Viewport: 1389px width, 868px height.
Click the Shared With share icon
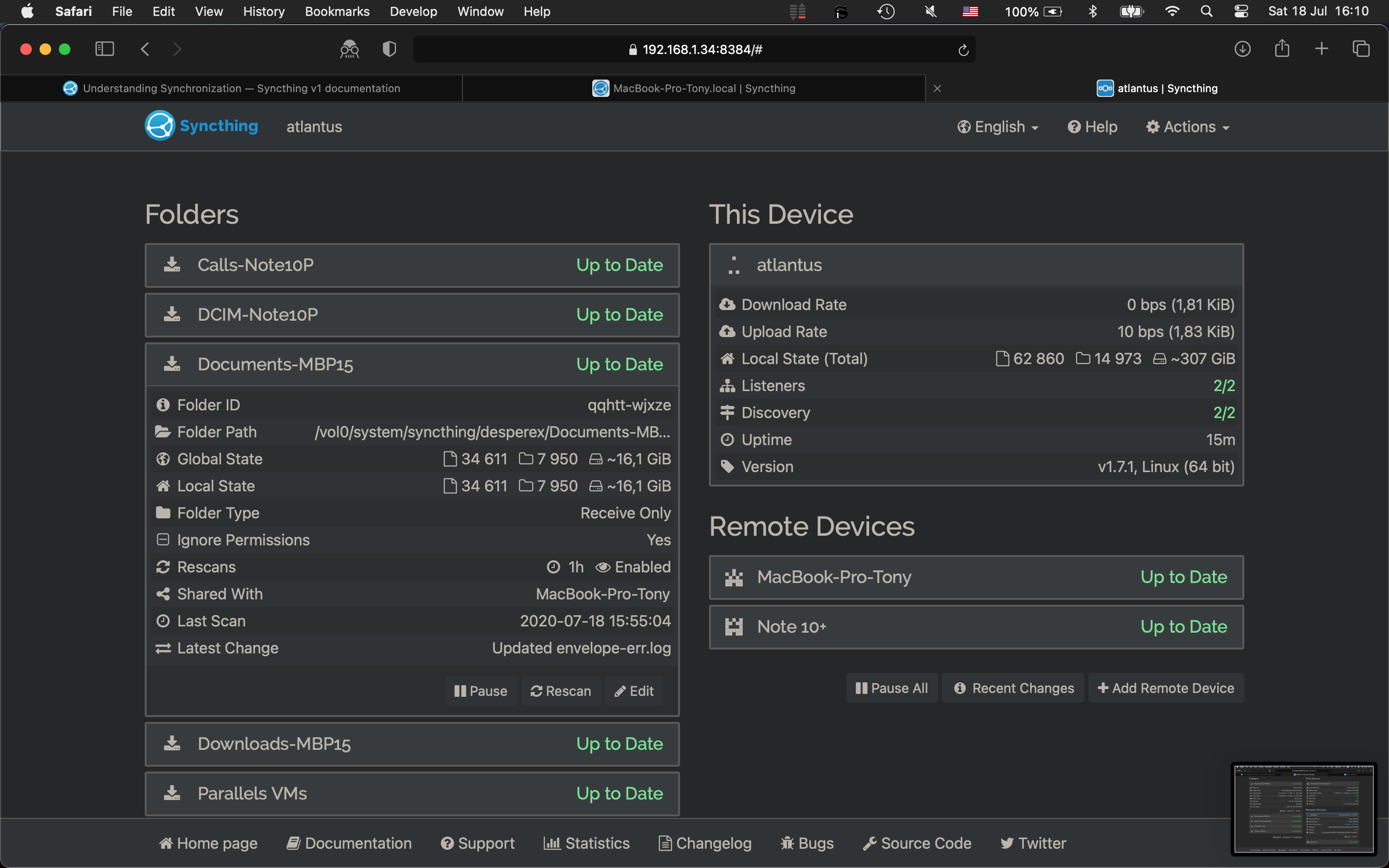163,594
